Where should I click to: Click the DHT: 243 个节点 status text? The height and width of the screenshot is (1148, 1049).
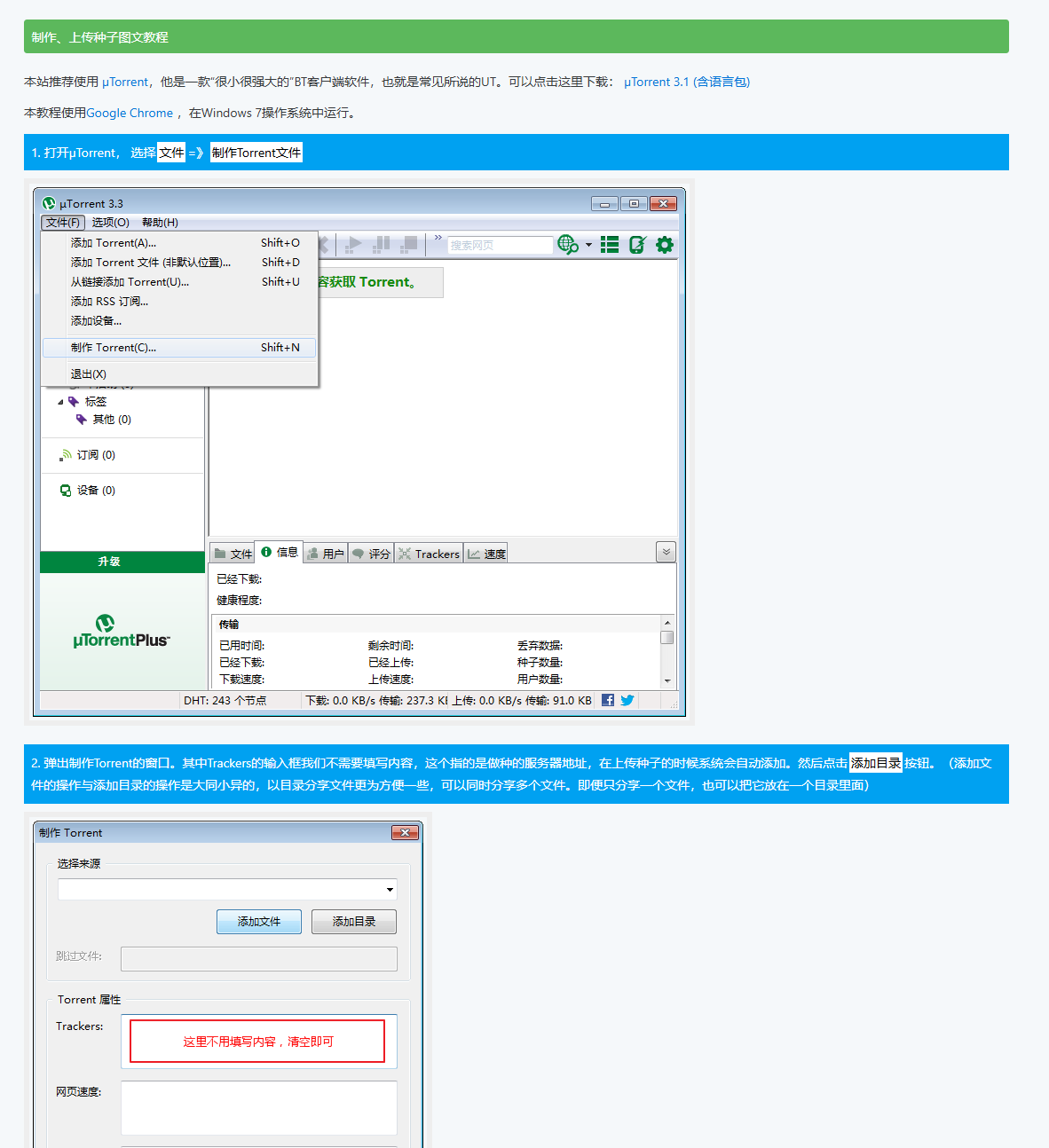click(225, 701)
